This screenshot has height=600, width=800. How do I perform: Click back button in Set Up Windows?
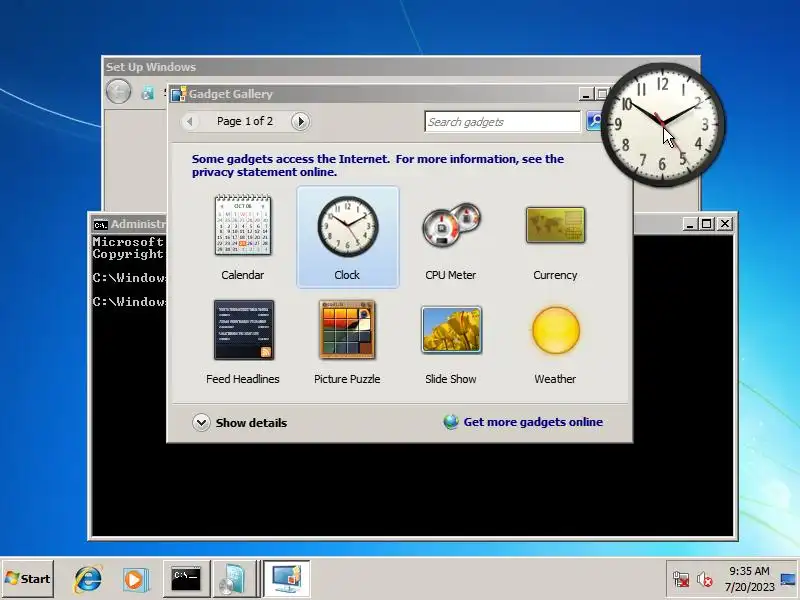click(118, 92)
